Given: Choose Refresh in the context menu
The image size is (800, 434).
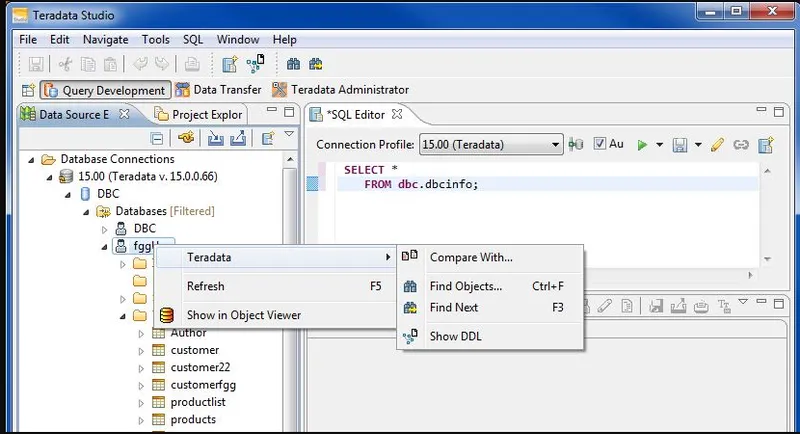Looking at the screenshot, I should [276, 286].
